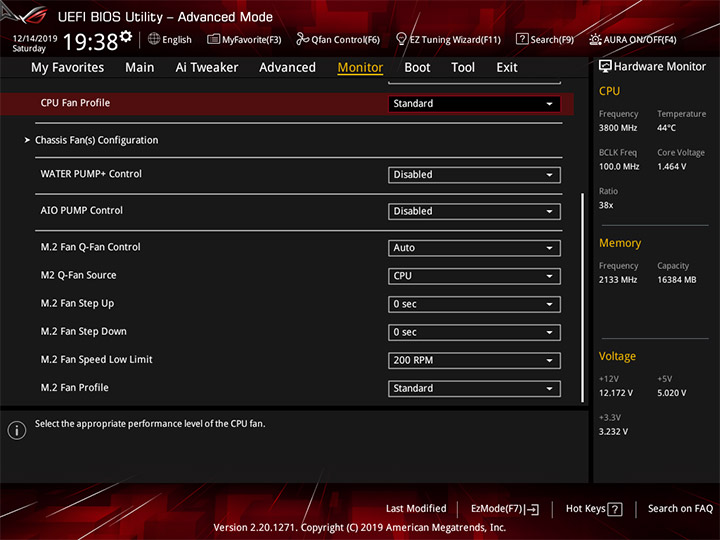Click the 12/14/2019 date text
Screen dimensions: 720x540
35,39
